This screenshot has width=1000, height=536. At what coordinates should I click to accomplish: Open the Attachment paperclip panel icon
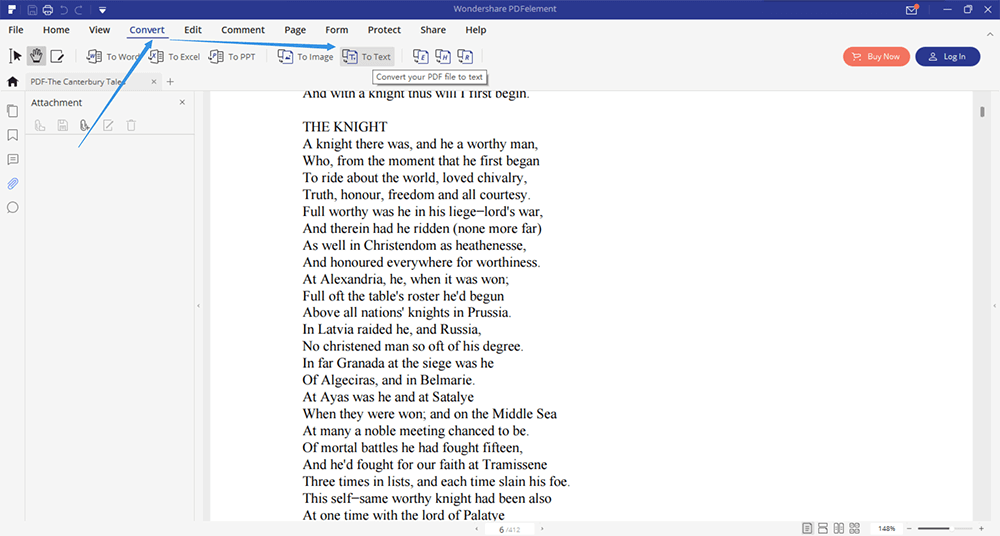13,183
